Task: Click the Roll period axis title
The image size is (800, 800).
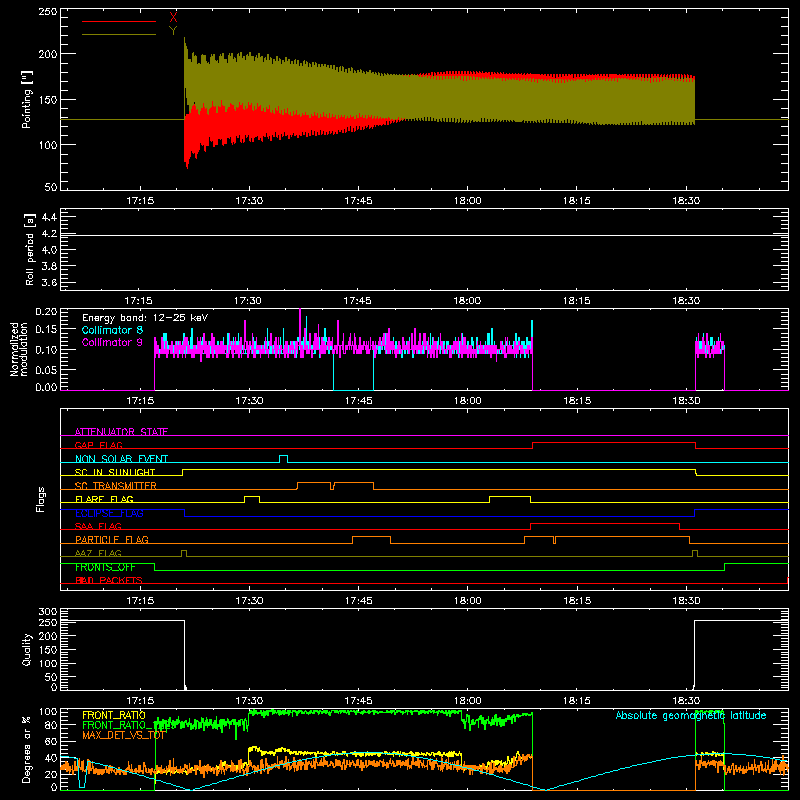Action: [30, 249]
